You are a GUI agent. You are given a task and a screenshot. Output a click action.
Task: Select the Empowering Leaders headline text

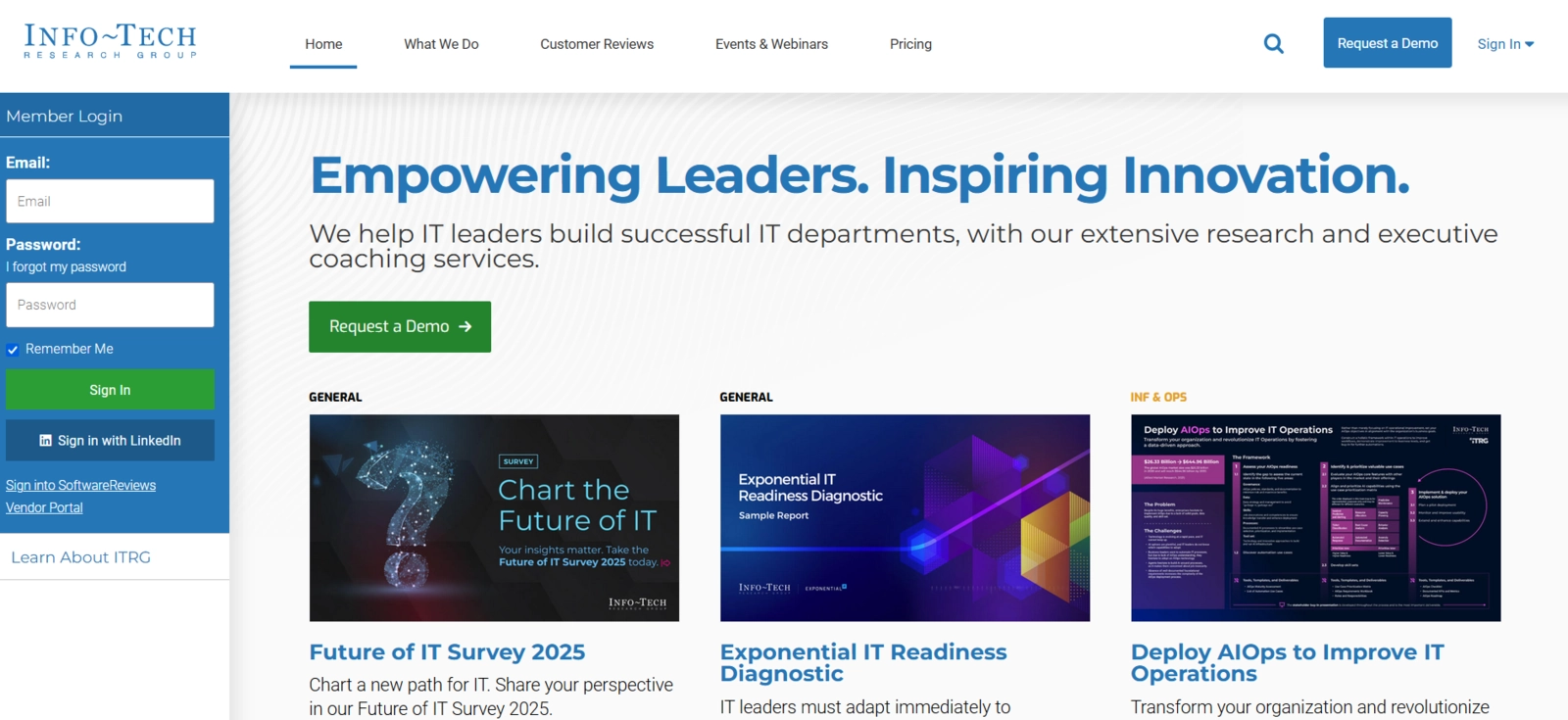coord(859,175)
